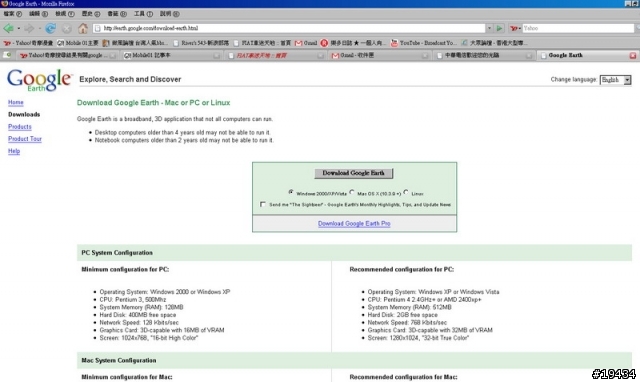Open the Tools (工具) menu
Image resolution: width=640 pixels, height=382 pixels.
143,14
